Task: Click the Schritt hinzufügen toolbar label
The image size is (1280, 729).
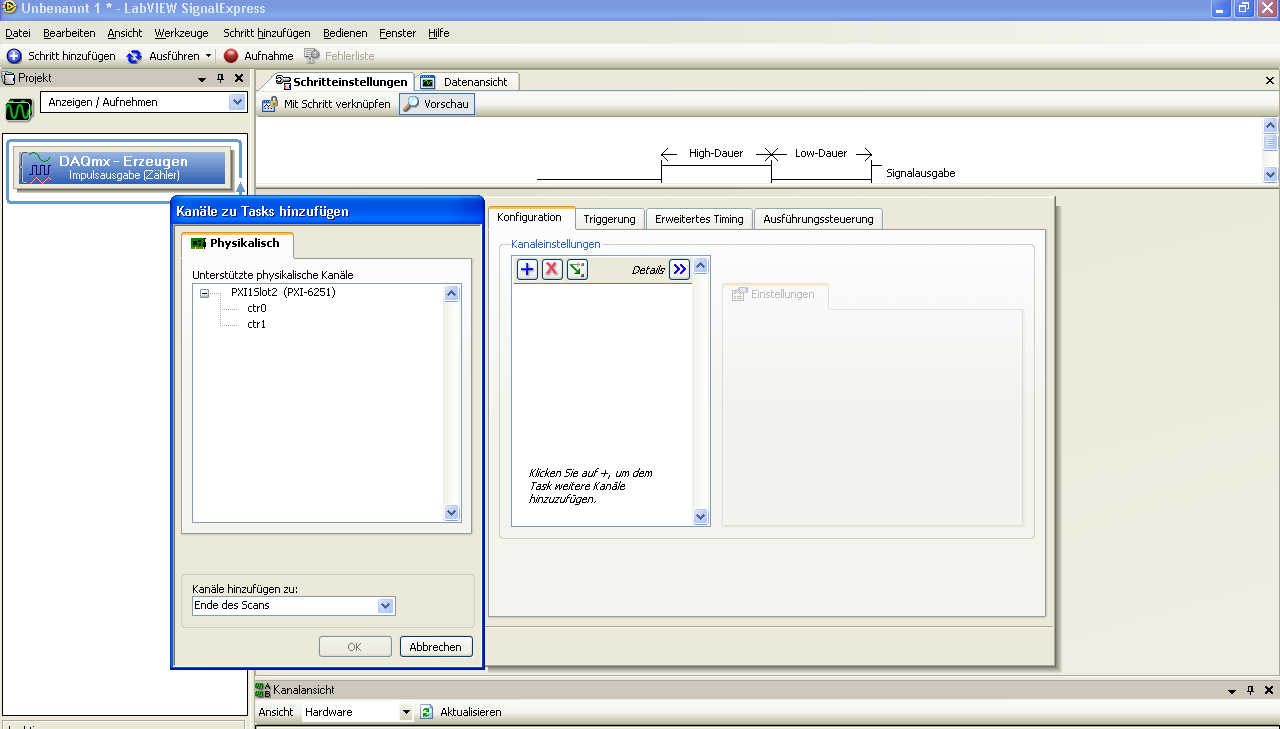Action: (72, 56)
